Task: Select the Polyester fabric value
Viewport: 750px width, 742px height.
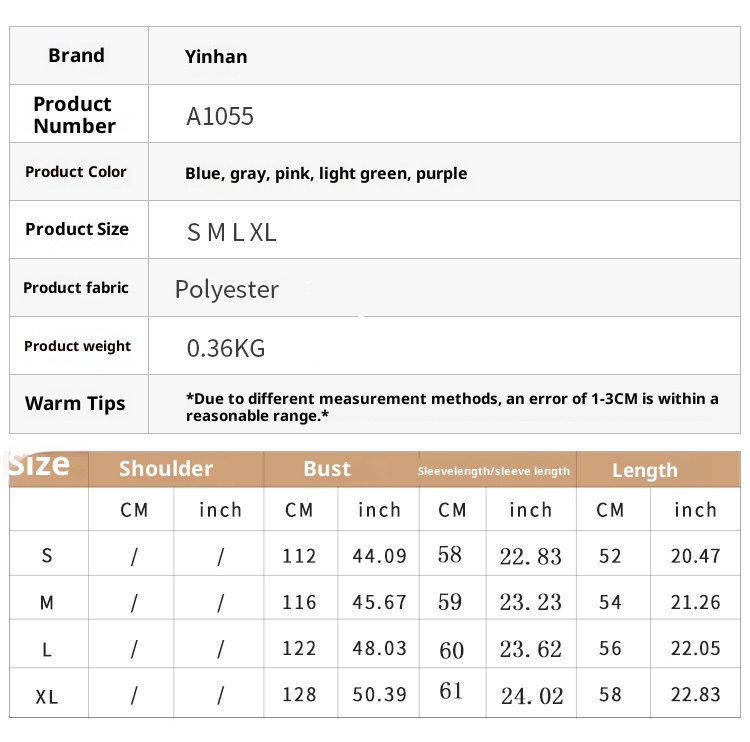Action: click(x=227, y=290)
